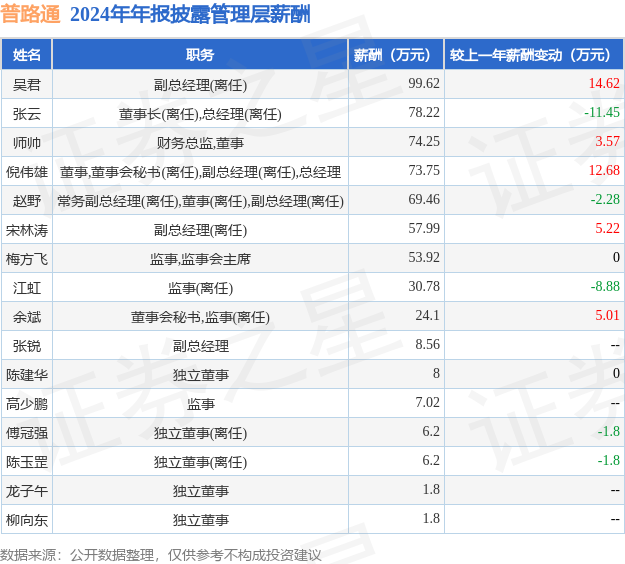Image resolution: width=625 pixels, height=564 pixels.
Task: Click 江虹's position 监事(离任)
Action: (x=200, y=288)
